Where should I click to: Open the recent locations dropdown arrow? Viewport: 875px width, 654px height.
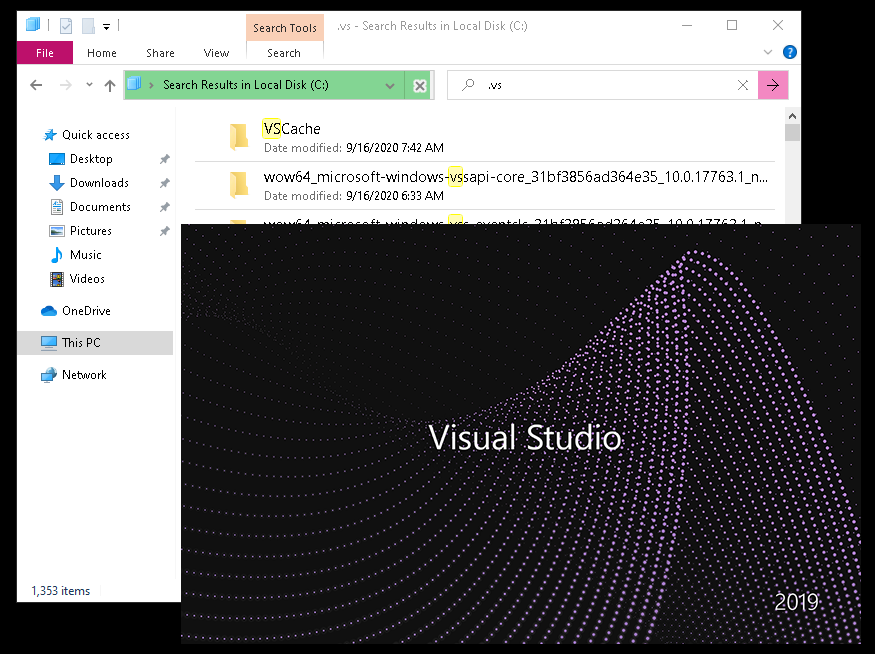(x=89, y=85)
